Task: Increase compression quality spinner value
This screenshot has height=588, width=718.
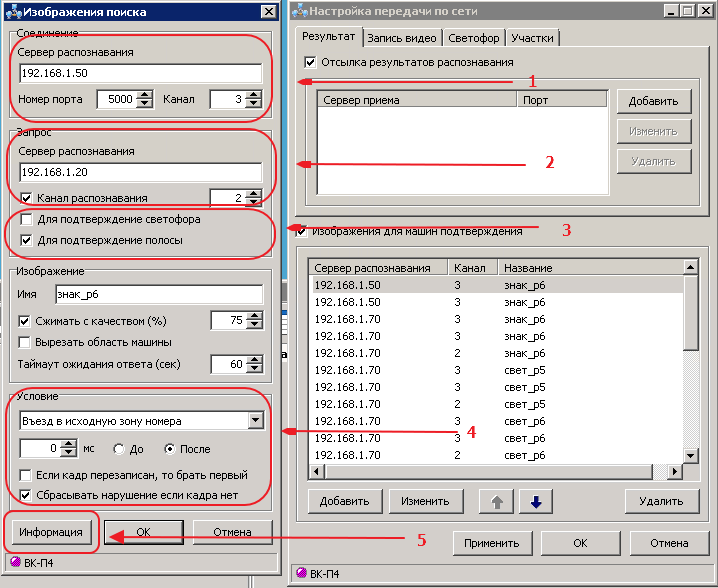Action: point(255,316)
